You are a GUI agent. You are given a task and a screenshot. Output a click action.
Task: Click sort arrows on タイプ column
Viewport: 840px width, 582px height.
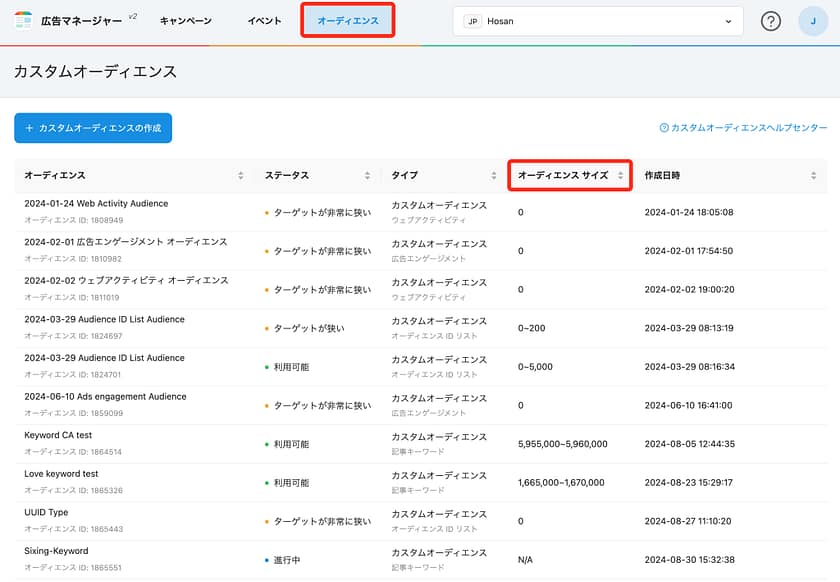(494, 175)
